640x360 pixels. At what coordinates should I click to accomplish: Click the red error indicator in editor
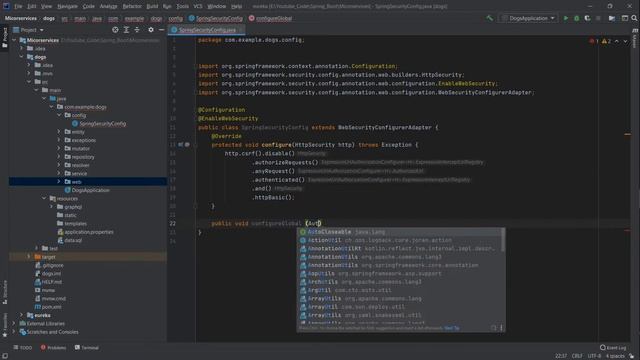click(x=594, y=41)
